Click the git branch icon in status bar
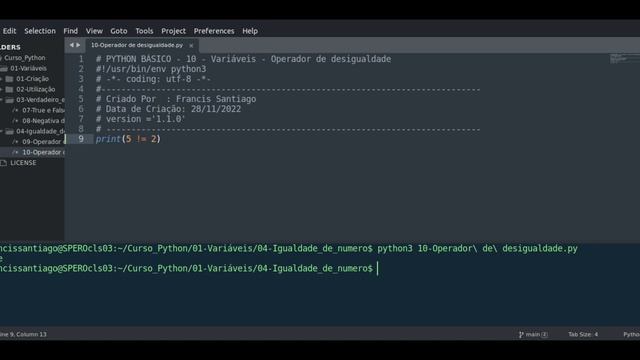Screen dimensions: 640x360 (x=521, y=334)
